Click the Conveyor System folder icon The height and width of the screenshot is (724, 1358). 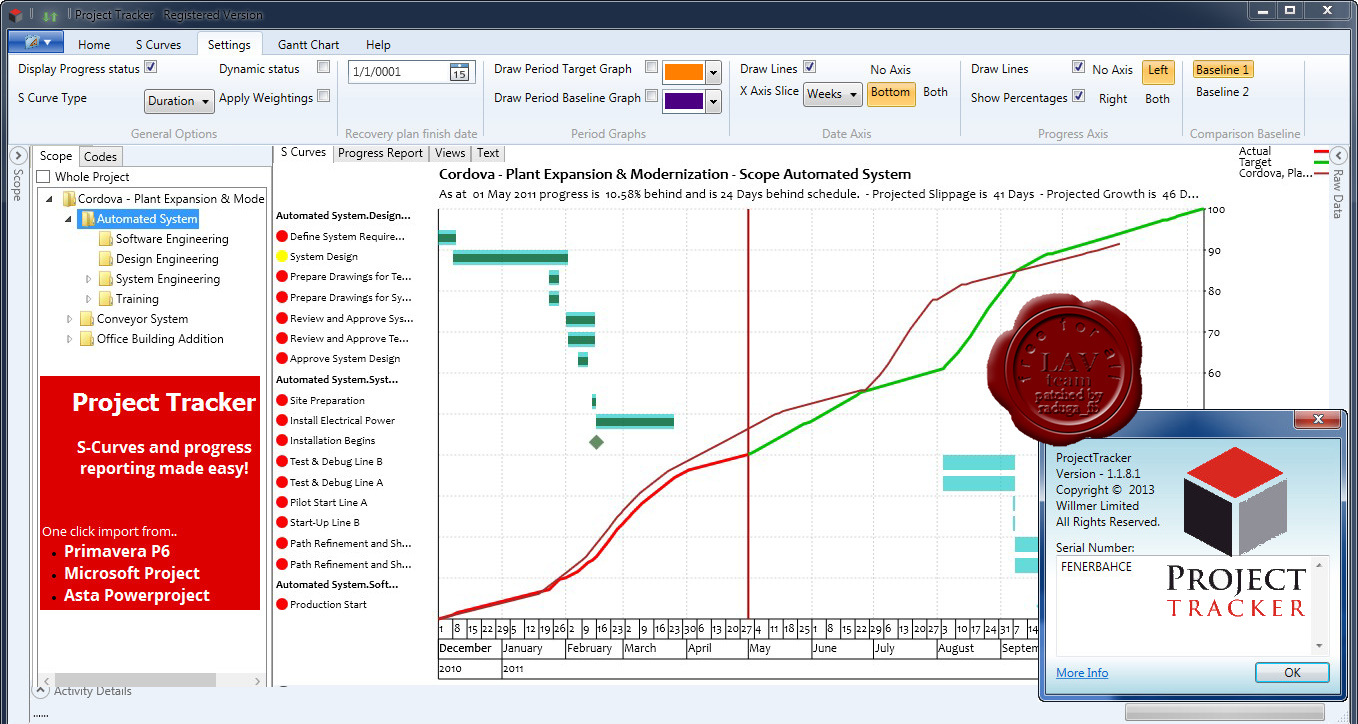click(87, 319)
